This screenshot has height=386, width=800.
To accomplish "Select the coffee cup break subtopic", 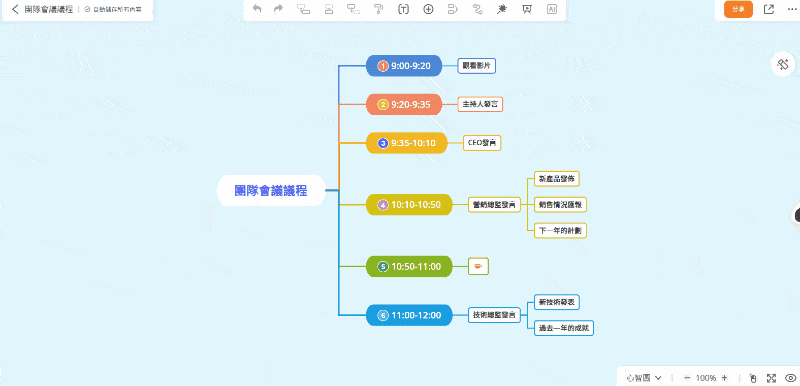I will click(478, 266).
